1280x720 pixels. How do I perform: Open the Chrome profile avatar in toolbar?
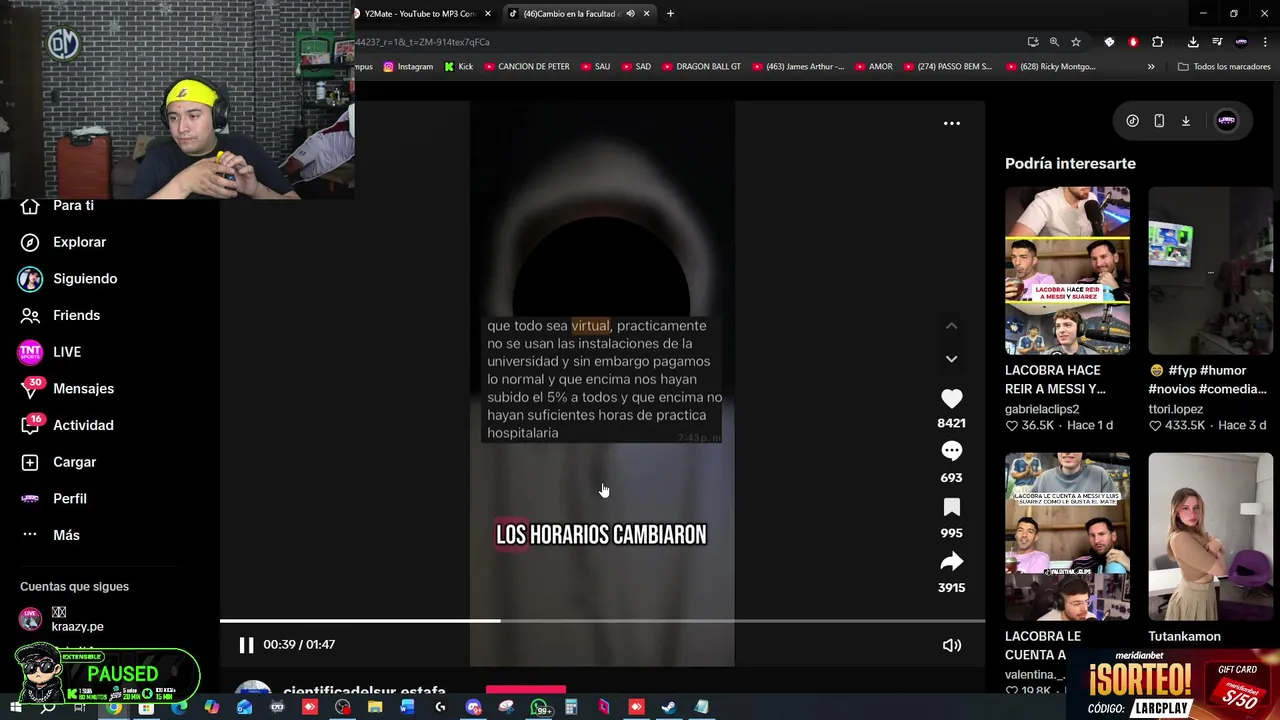pyautogui.click(x=1241, y=42)
